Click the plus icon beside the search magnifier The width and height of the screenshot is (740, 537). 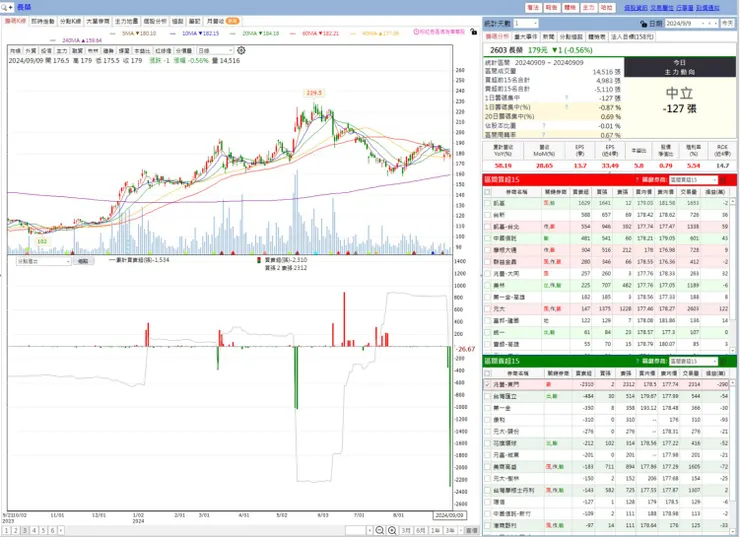click(10, 8)
